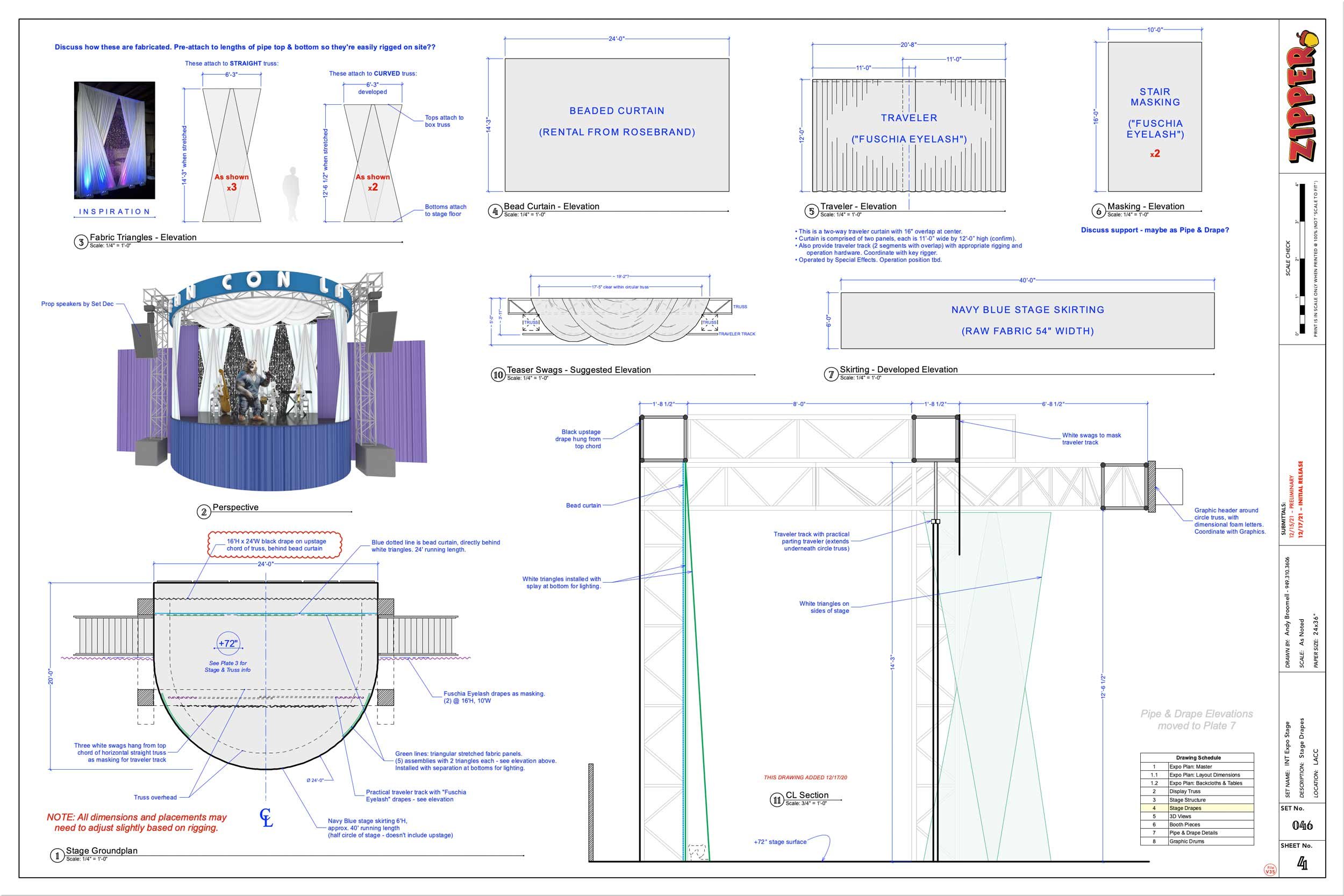Select highlighted 'Stage Drapes' schedule row

[x=1197, y=808]
